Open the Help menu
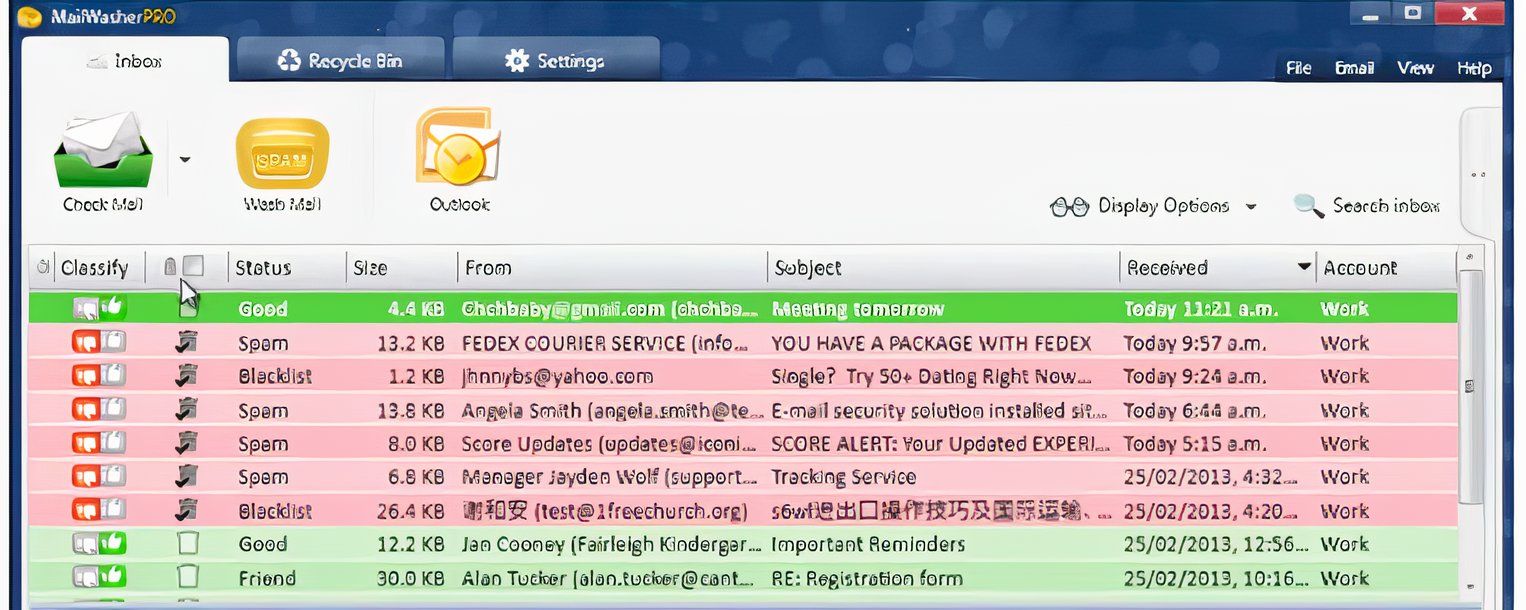The width and height of the screenshot is (1526, 610). tap(1474, 68)
